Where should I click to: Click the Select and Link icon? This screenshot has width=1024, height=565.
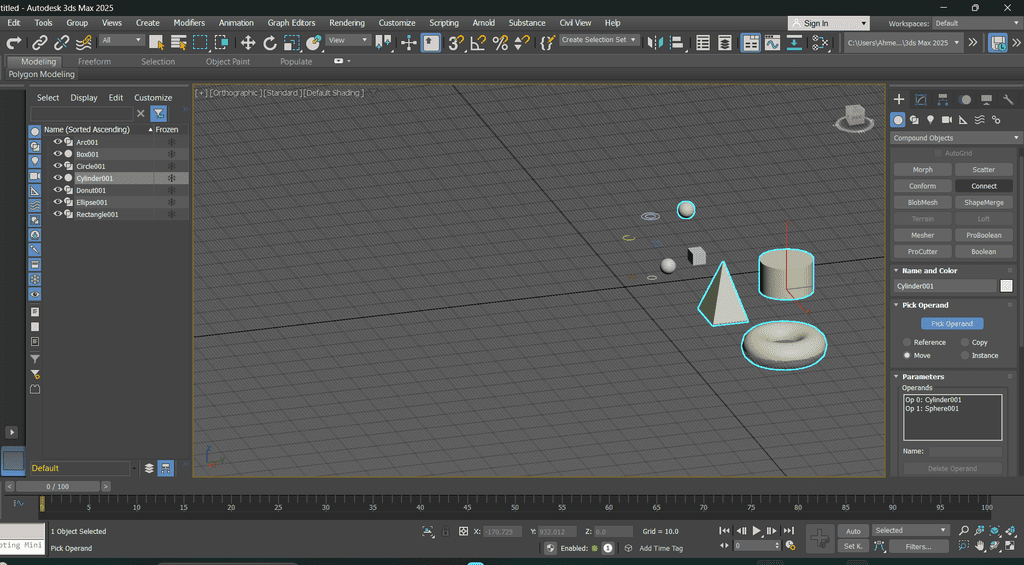[x=40, y=43]
